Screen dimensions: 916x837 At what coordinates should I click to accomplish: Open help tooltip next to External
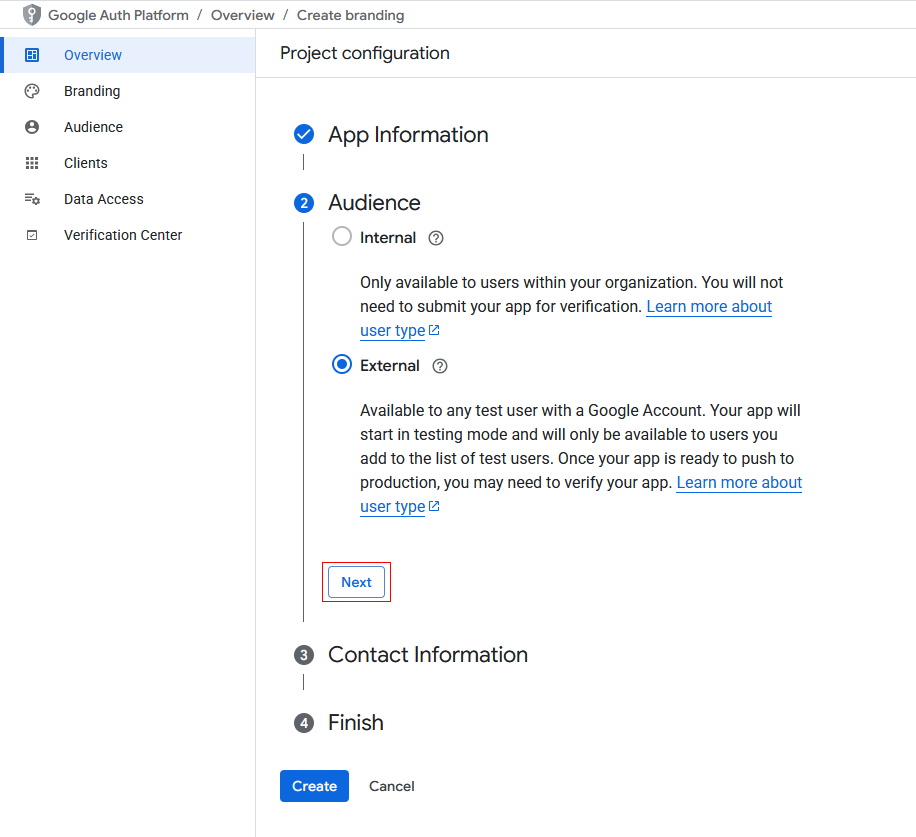440,366
